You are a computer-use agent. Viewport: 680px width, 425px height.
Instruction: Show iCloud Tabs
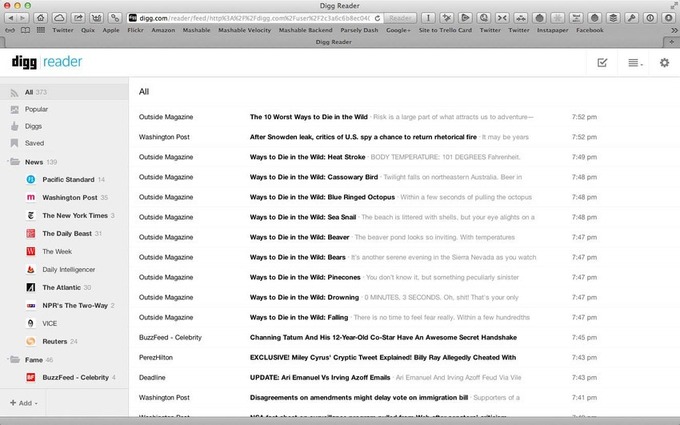click(x=59, y=18)
